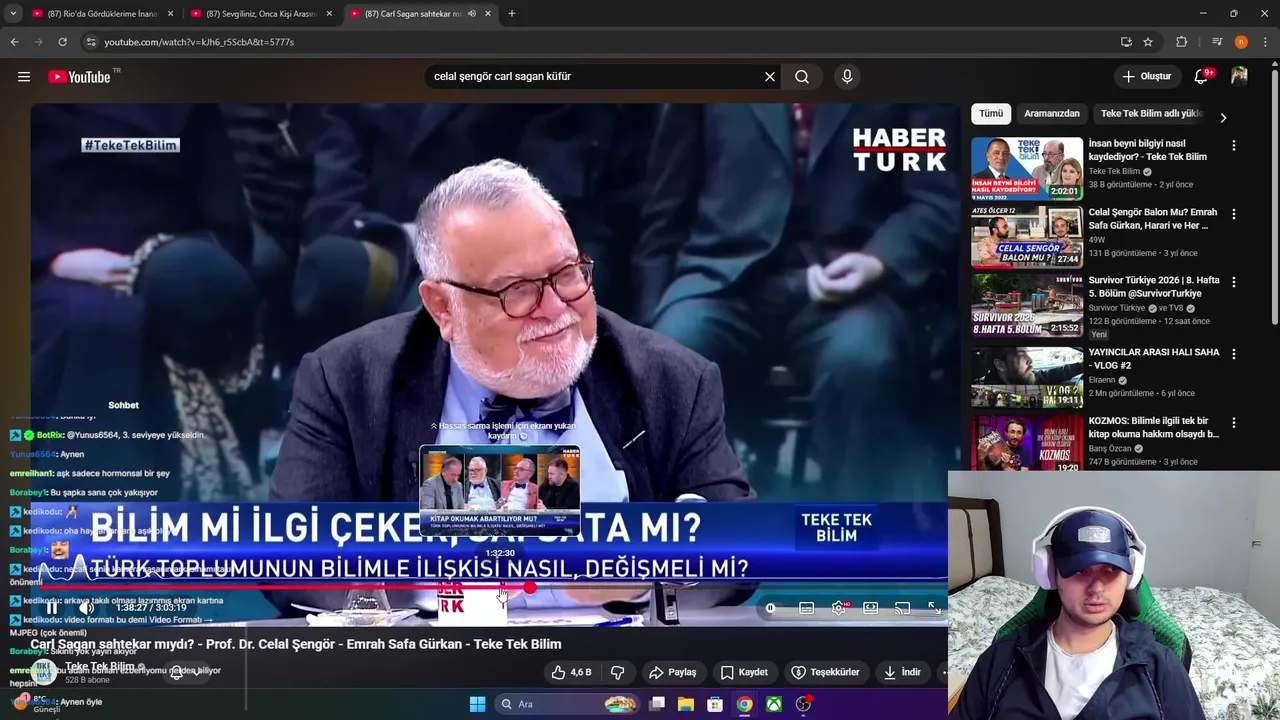The width and height of the screenshot is (1280, 720).
Task: Open the Celal Şengör Balon Mu video title
Action: (1152, 219)
